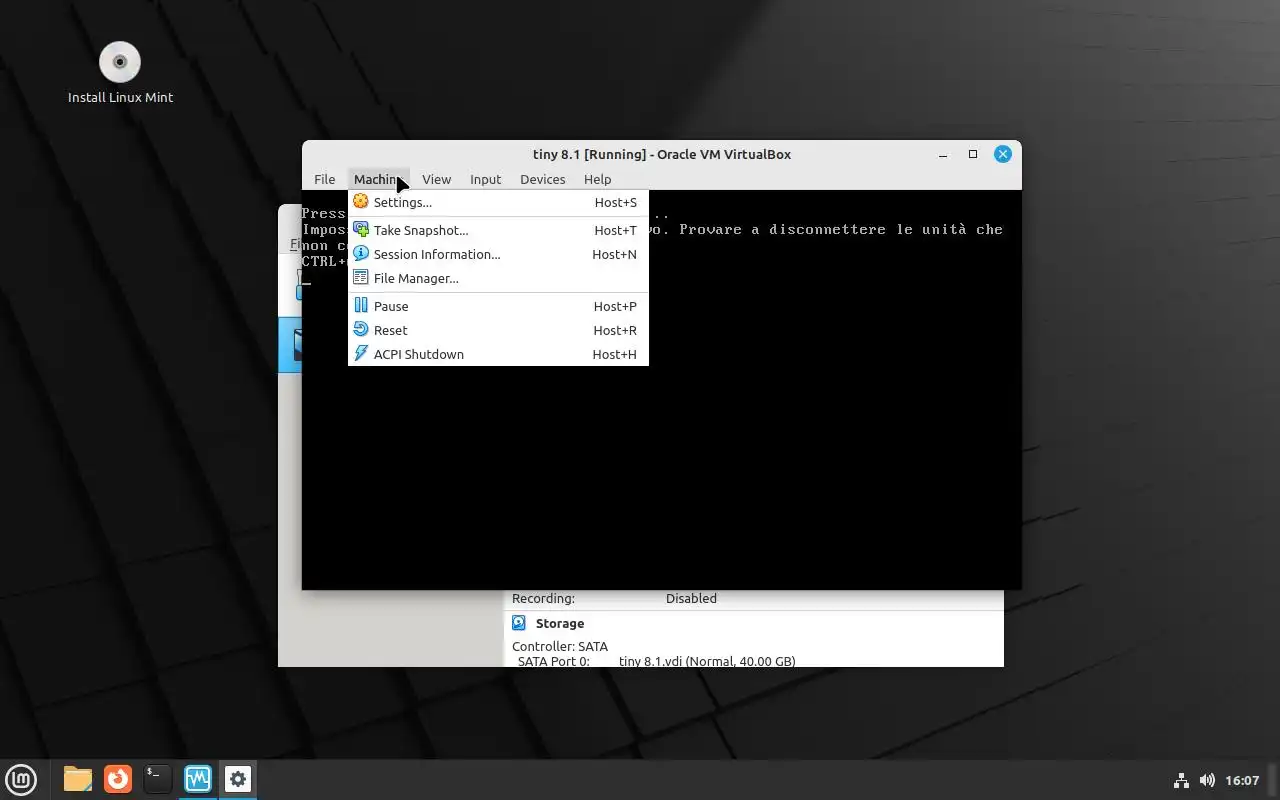1280x800 pixels.
Task: Click the 'Recording:' label in the VirtualBox Manager
Action: coord(543,598)
